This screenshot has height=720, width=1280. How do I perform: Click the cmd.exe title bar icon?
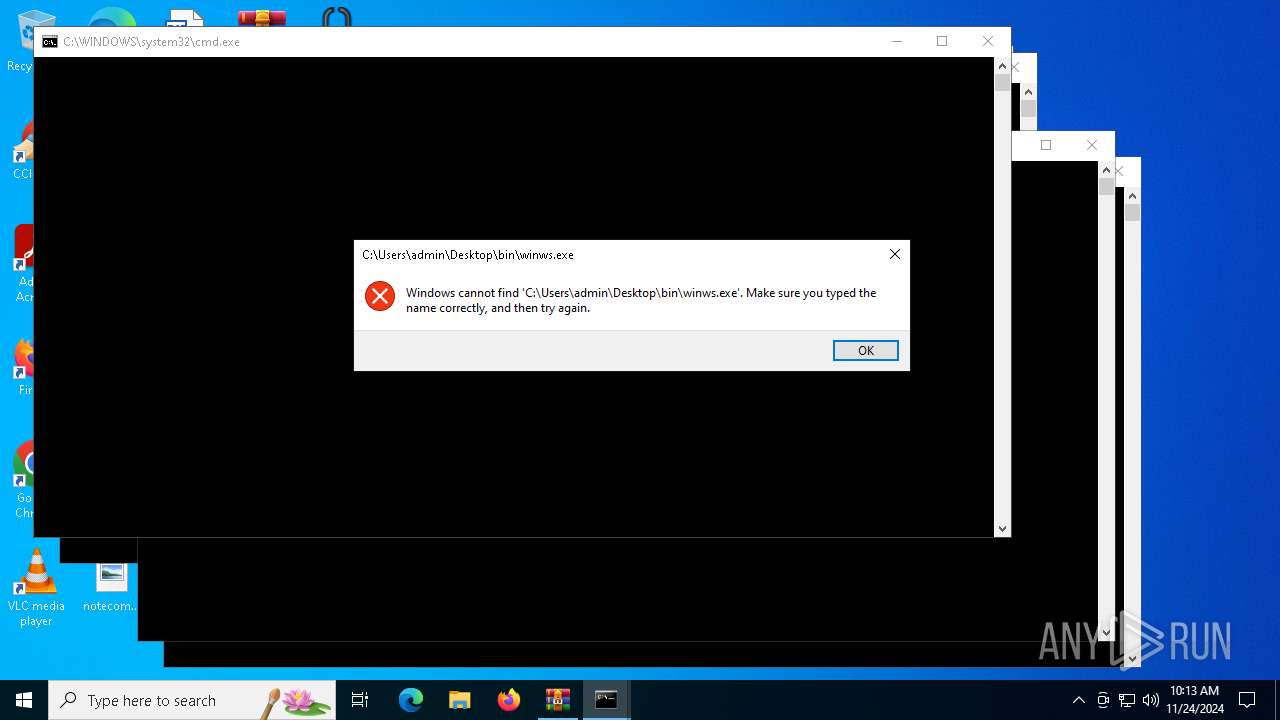point(50,42)
